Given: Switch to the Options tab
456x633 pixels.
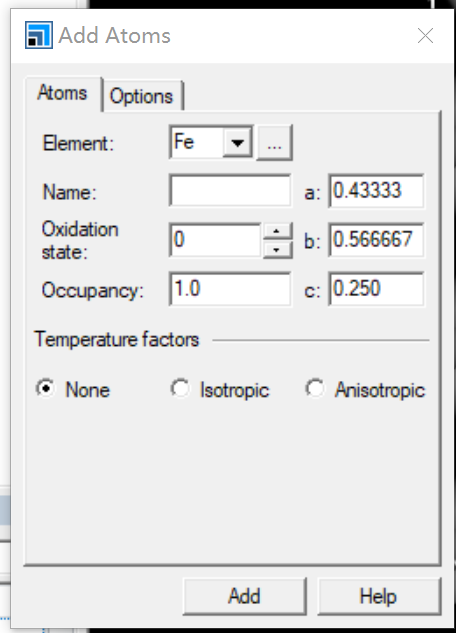Looking at the screenshot, I should [142, 96].
